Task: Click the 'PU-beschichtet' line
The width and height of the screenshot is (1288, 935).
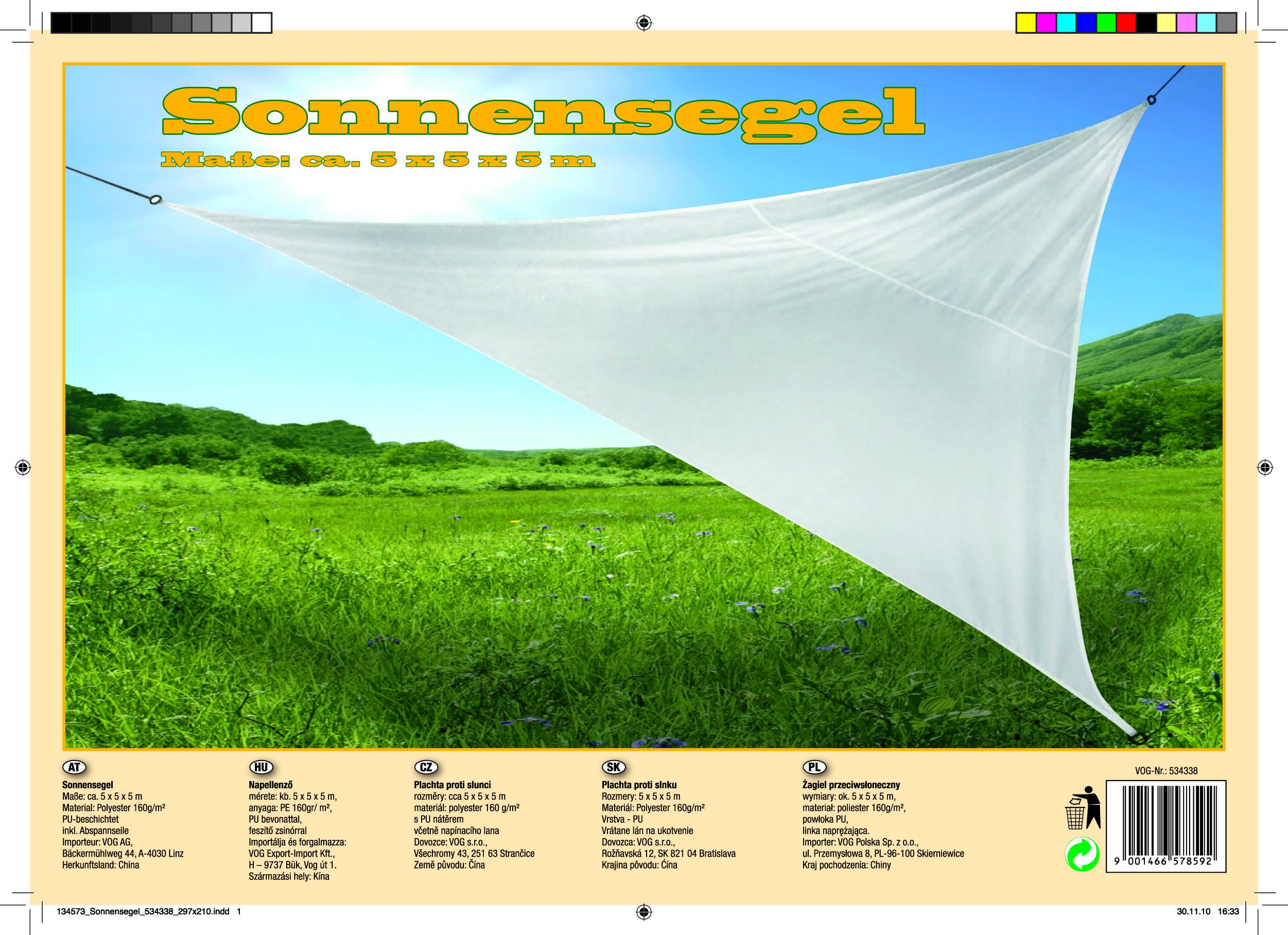Action: point(90,819)
